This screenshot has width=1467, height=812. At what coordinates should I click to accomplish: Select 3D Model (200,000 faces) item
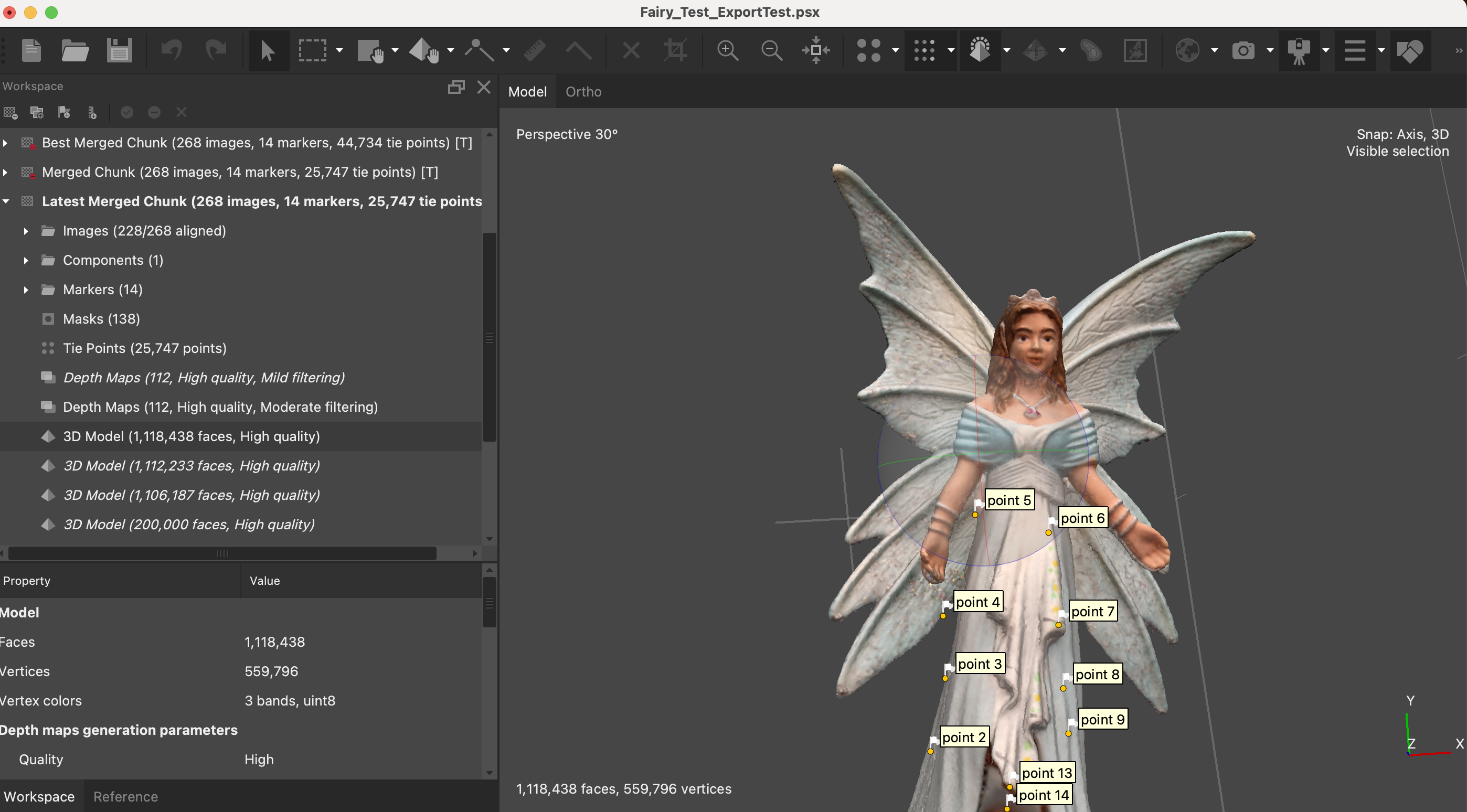[188, 525]
